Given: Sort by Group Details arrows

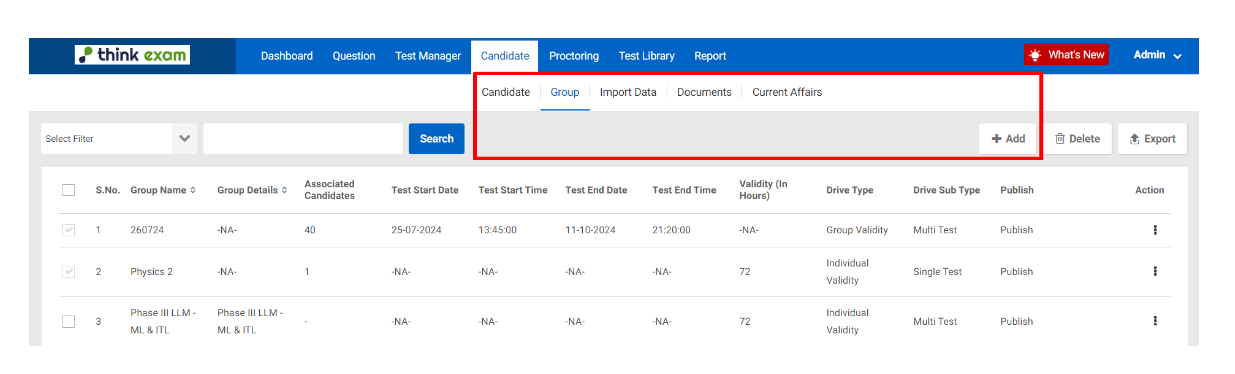Looking at the screenshot, I should pyautogui.click(x=284, y=190).
